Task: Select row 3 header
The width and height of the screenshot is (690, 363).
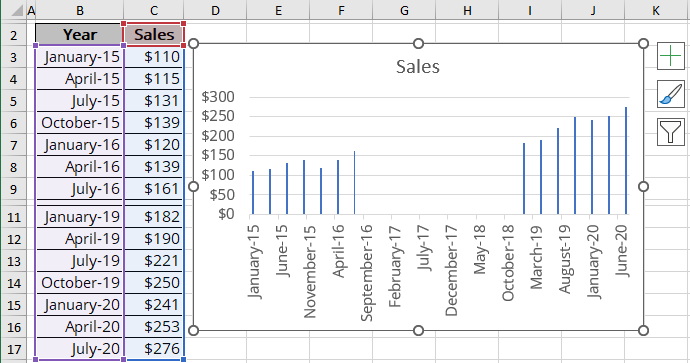Action: [14, 57]
